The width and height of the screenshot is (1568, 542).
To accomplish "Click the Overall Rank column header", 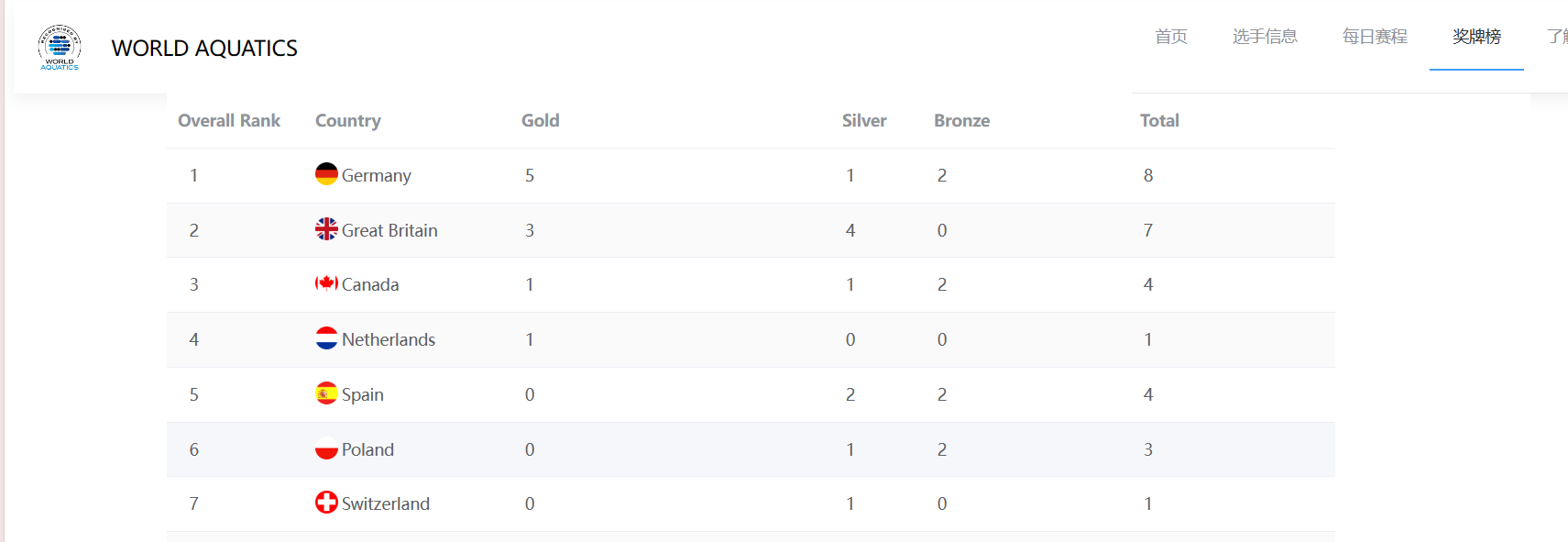I will [229, 120].
